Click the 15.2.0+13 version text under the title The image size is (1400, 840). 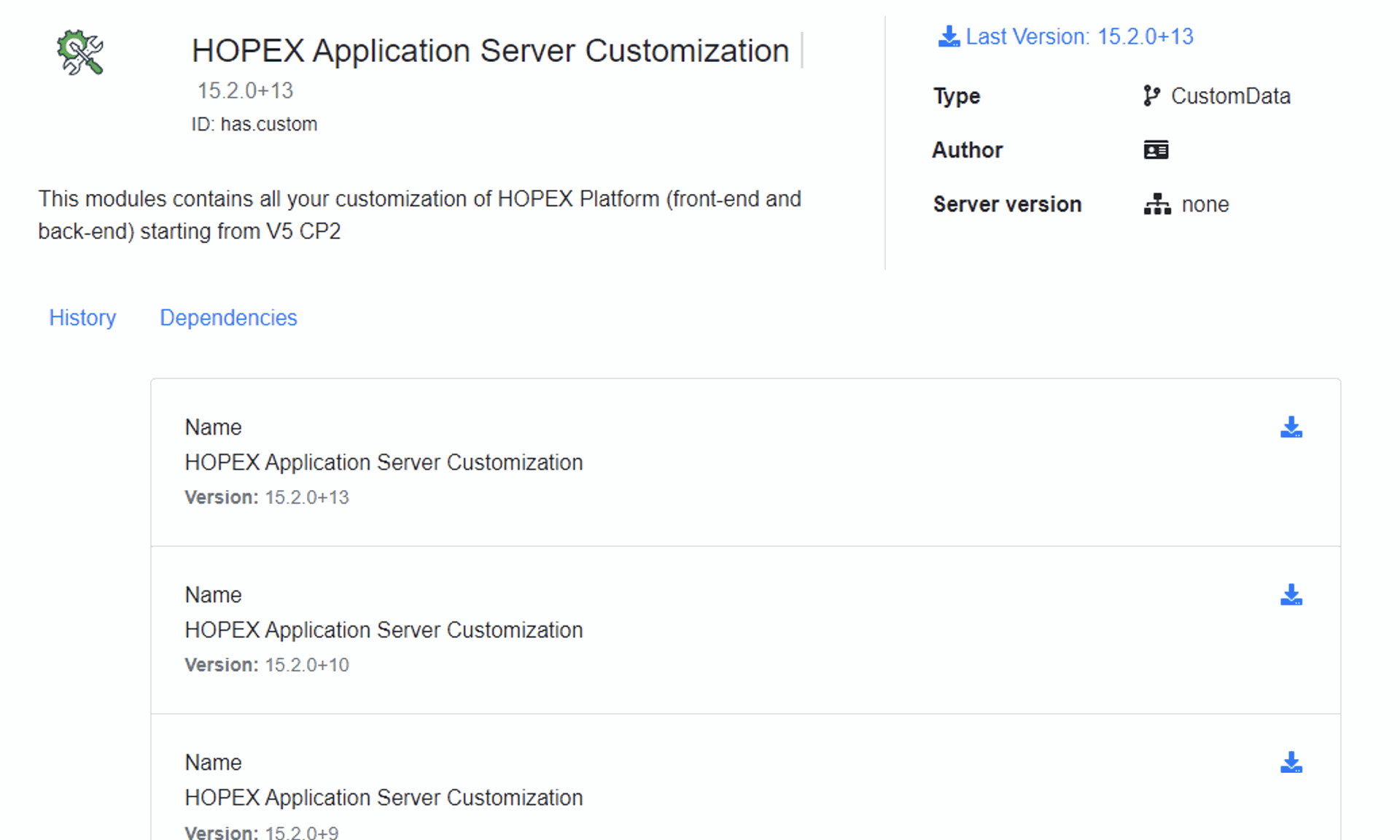[x=245, y=90]
